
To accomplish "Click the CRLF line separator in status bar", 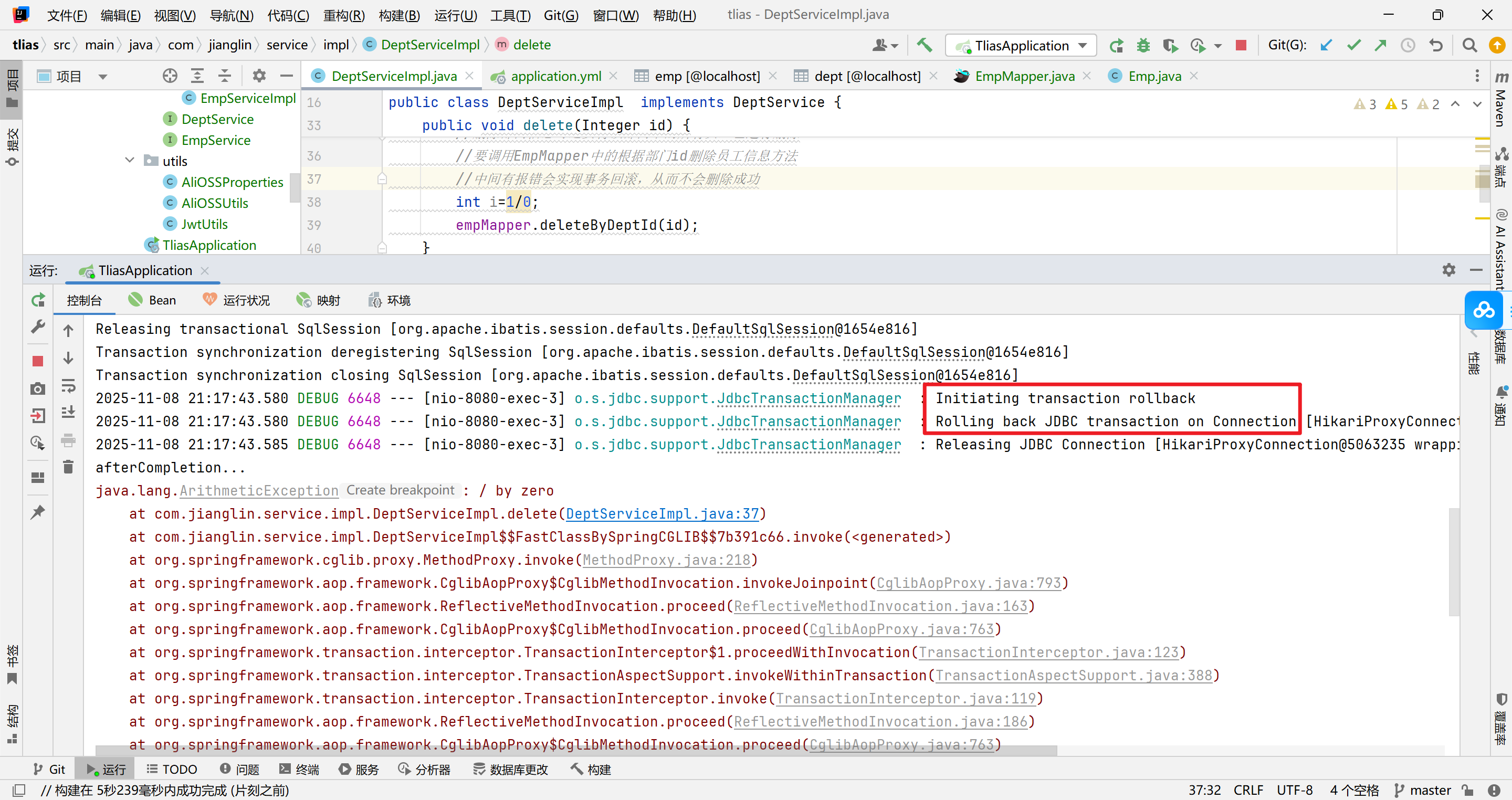I will pos(1248,790).
